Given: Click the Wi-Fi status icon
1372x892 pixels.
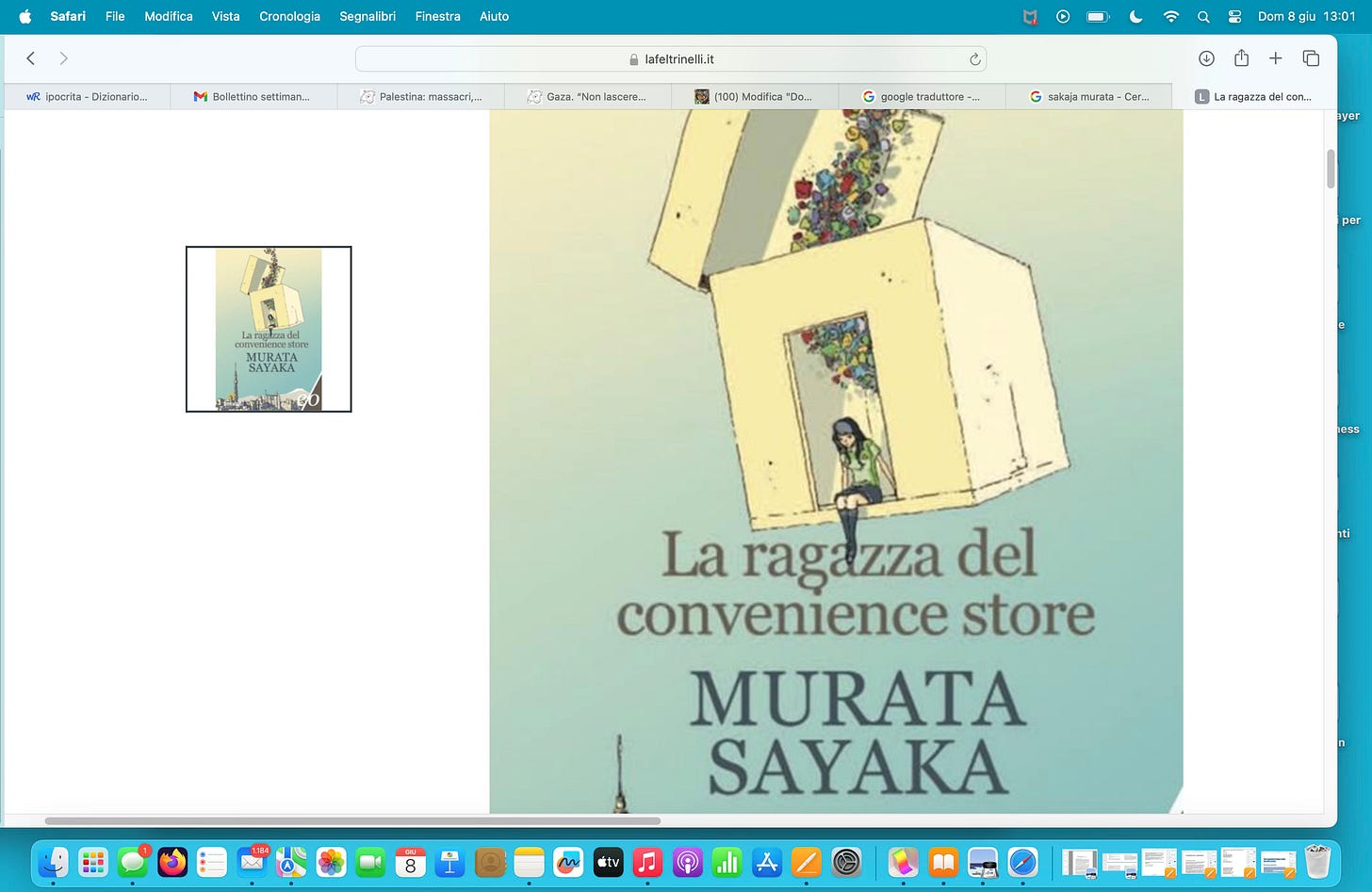Looking at the screenshot, I should point(1171,16).
